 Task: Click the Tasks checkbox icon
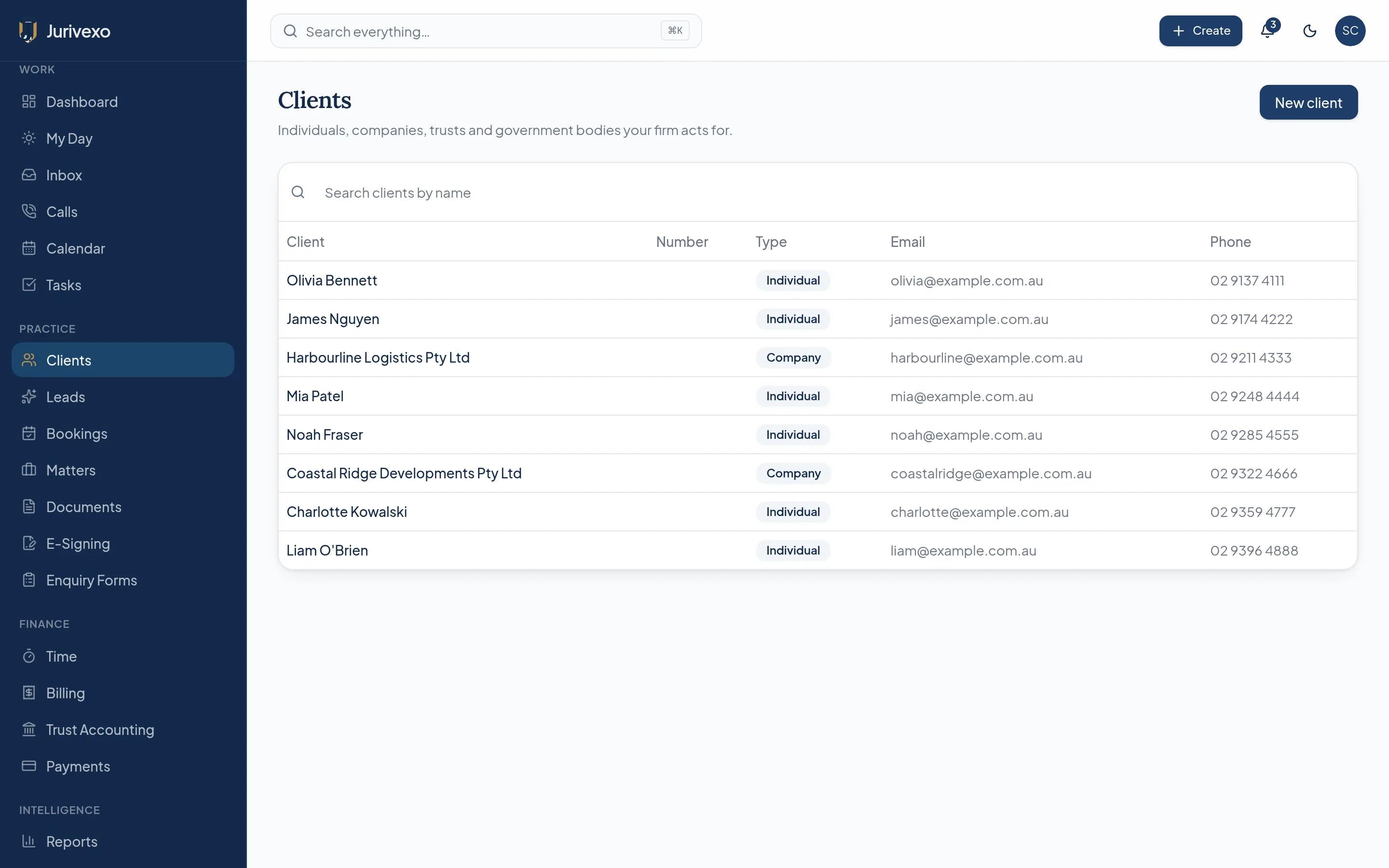tap(29, 285)
